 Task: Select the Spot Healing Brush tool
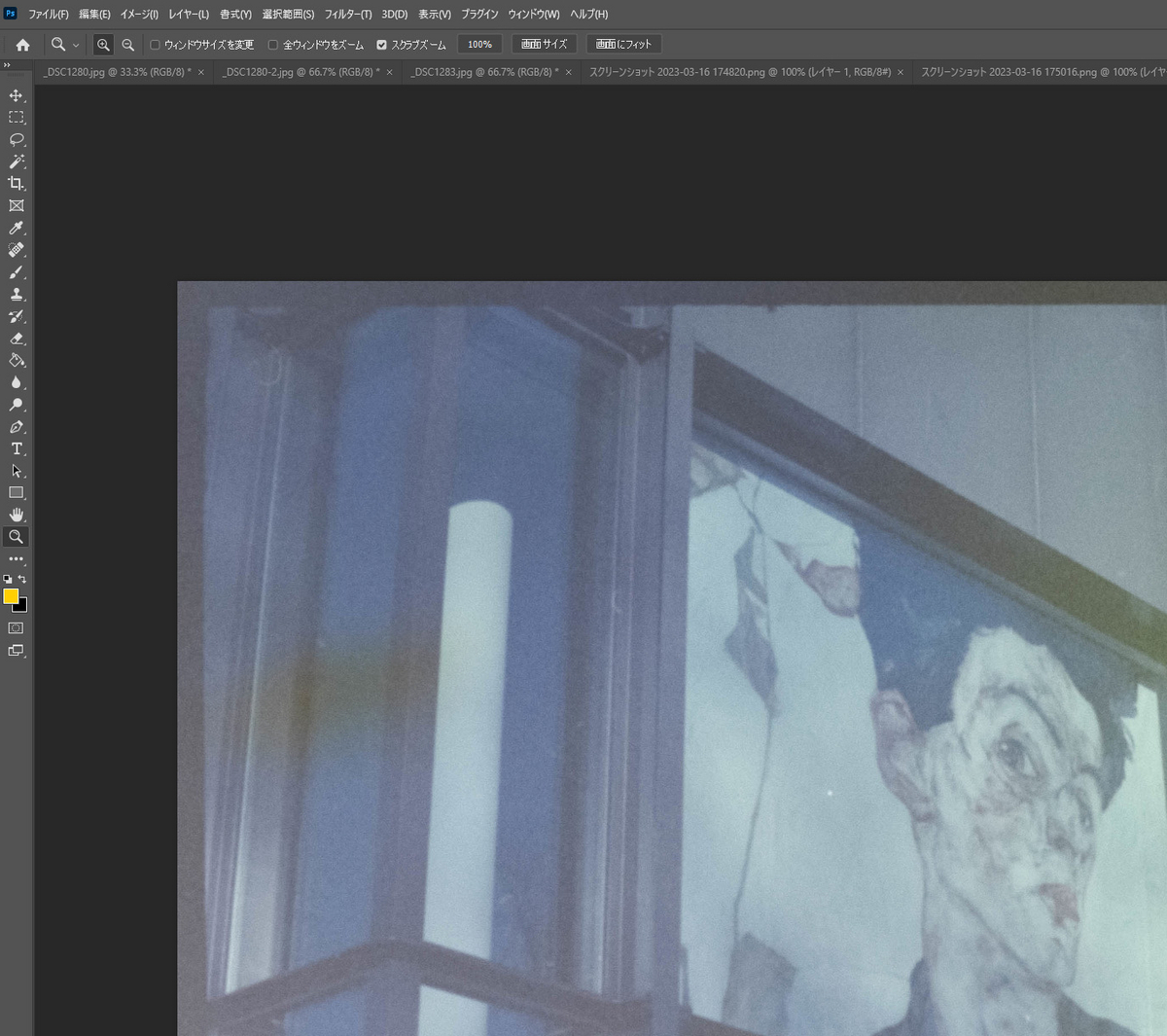[x=17, y=250]
